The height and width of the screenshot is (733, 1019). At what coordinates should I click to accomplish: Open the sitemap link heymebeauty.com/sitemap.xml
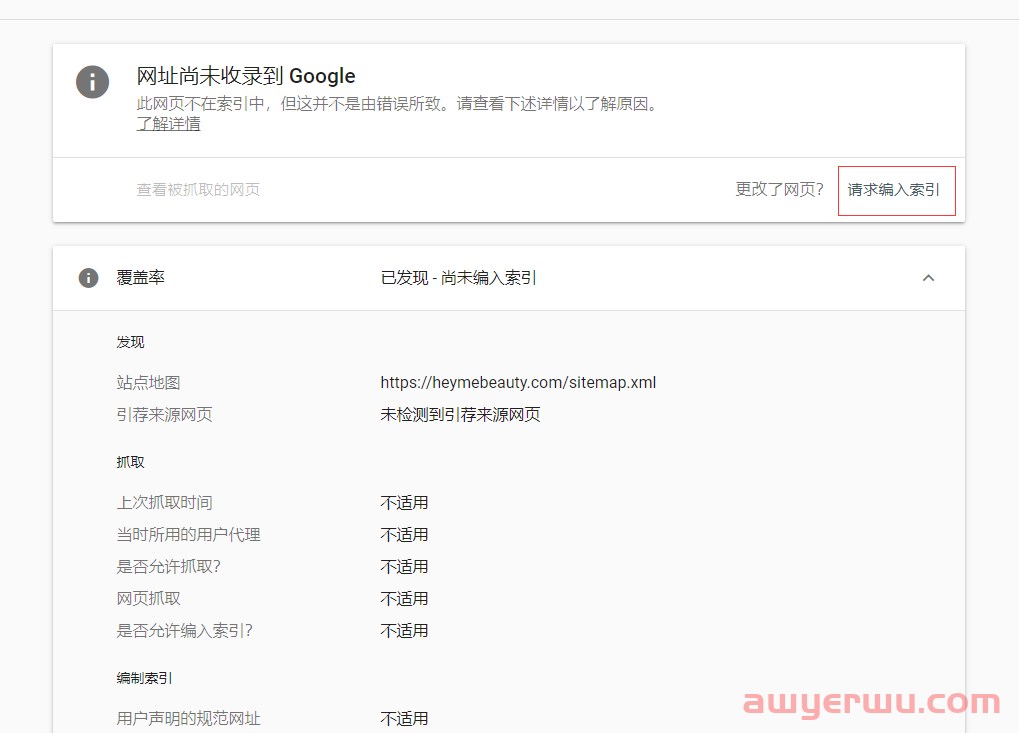tap(518, 382)
